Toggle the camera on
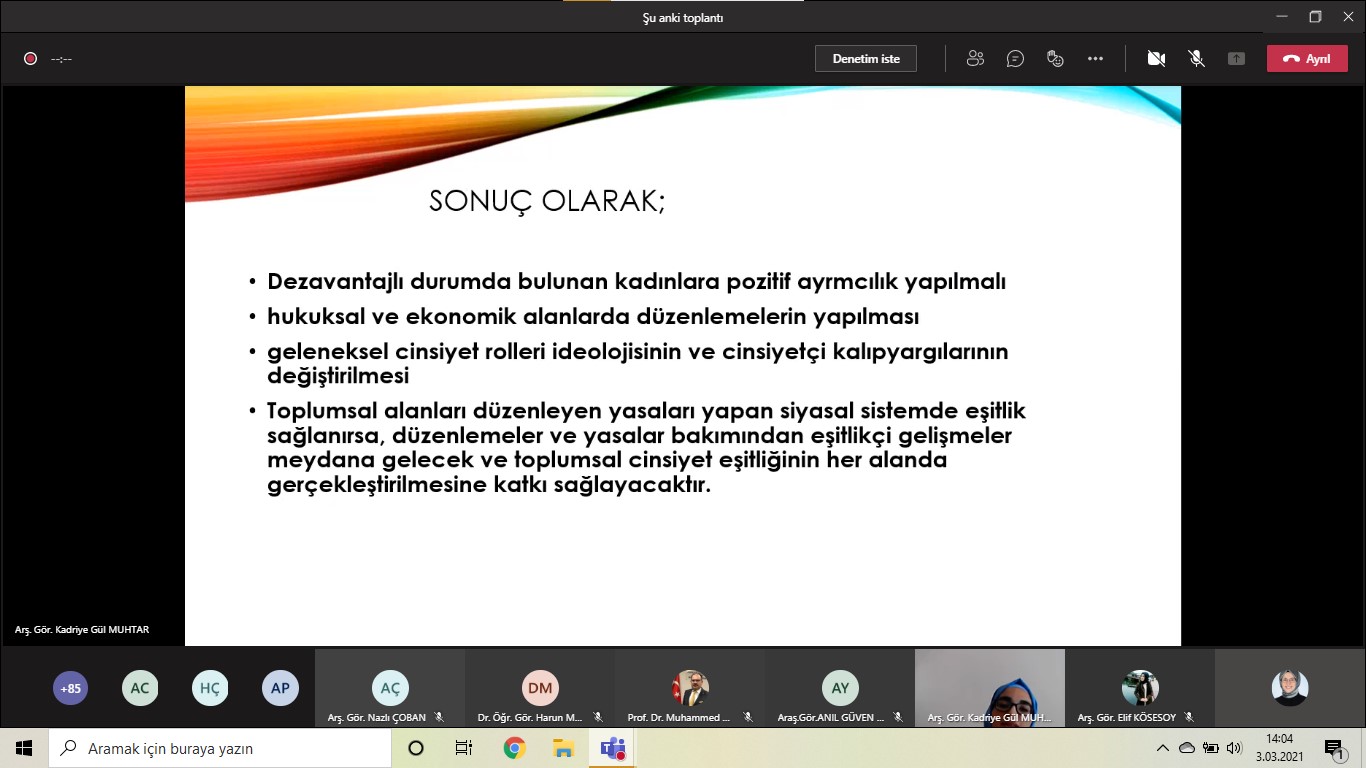This screenshot has width=1366, height=768. coord(1156,59)
